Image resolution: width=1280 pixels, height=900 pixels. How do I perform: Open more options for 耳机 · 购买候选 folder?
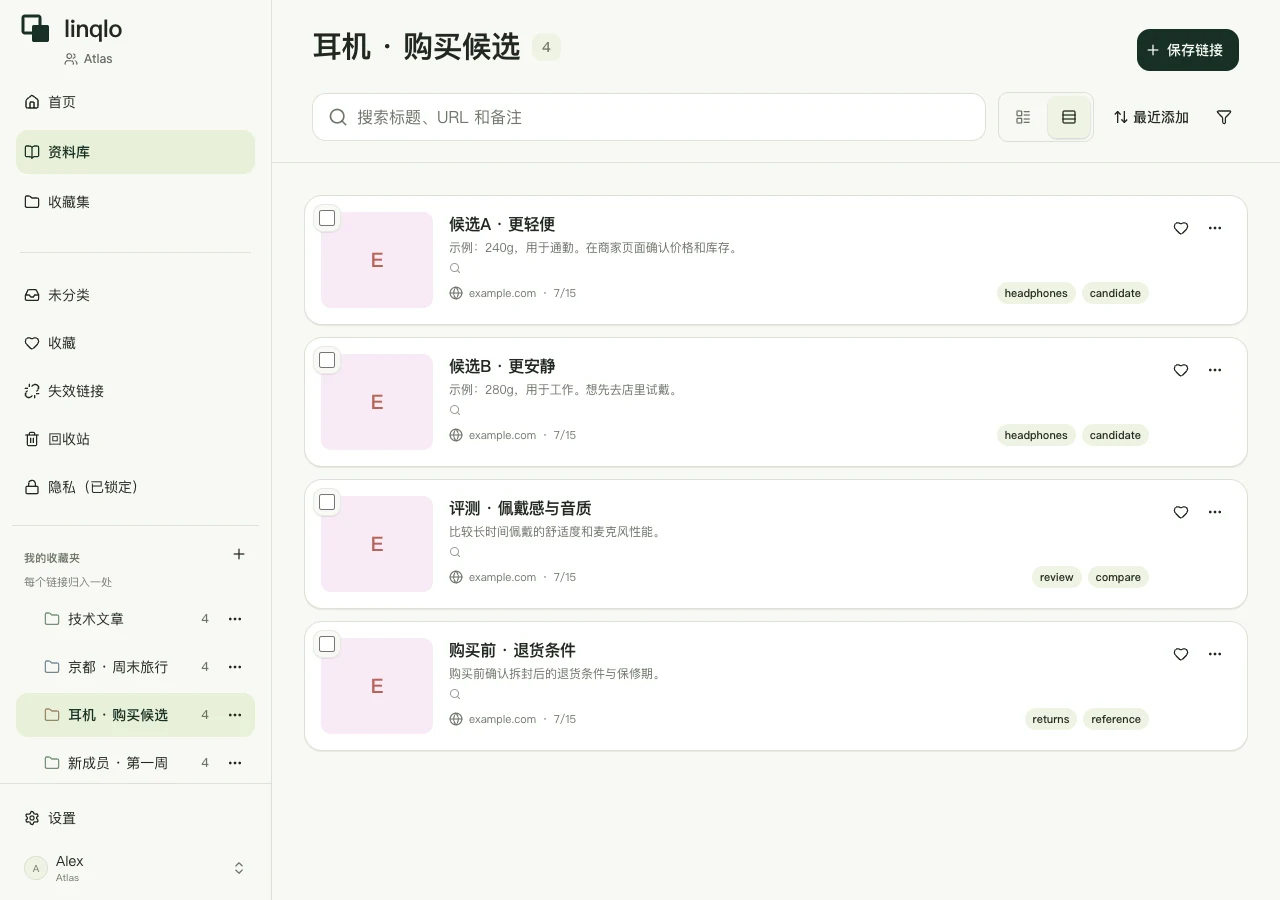click(235, 715)
